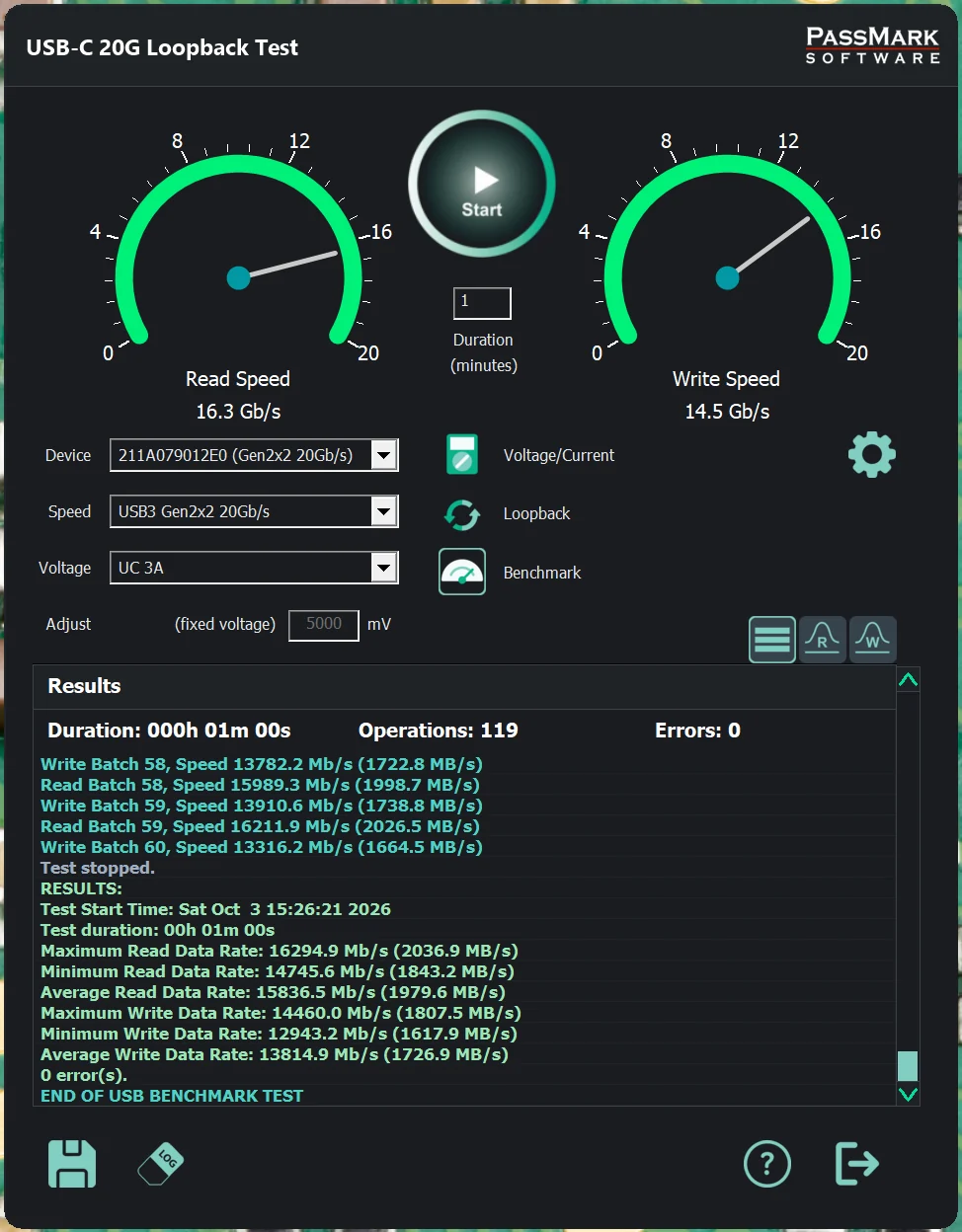This screenshot has height=1232, width=962.
Task: Click the 'Operations: 119' counter
Action: [438, 731]
